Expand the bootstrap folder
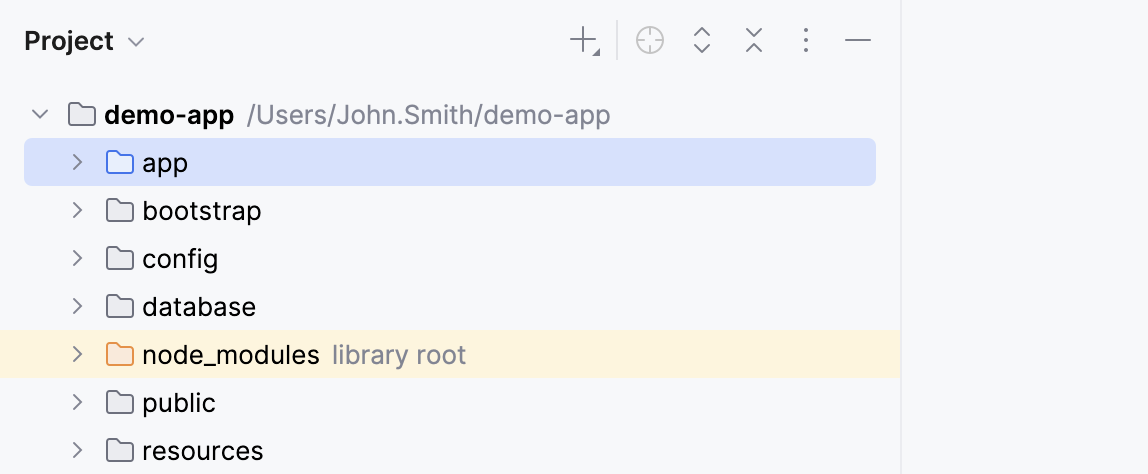 [77, 211]
